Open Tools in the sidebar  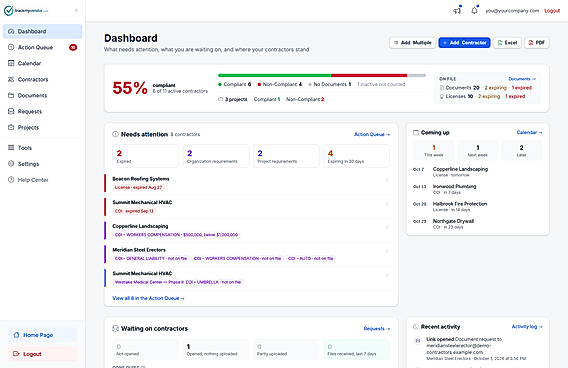[42, 148]
